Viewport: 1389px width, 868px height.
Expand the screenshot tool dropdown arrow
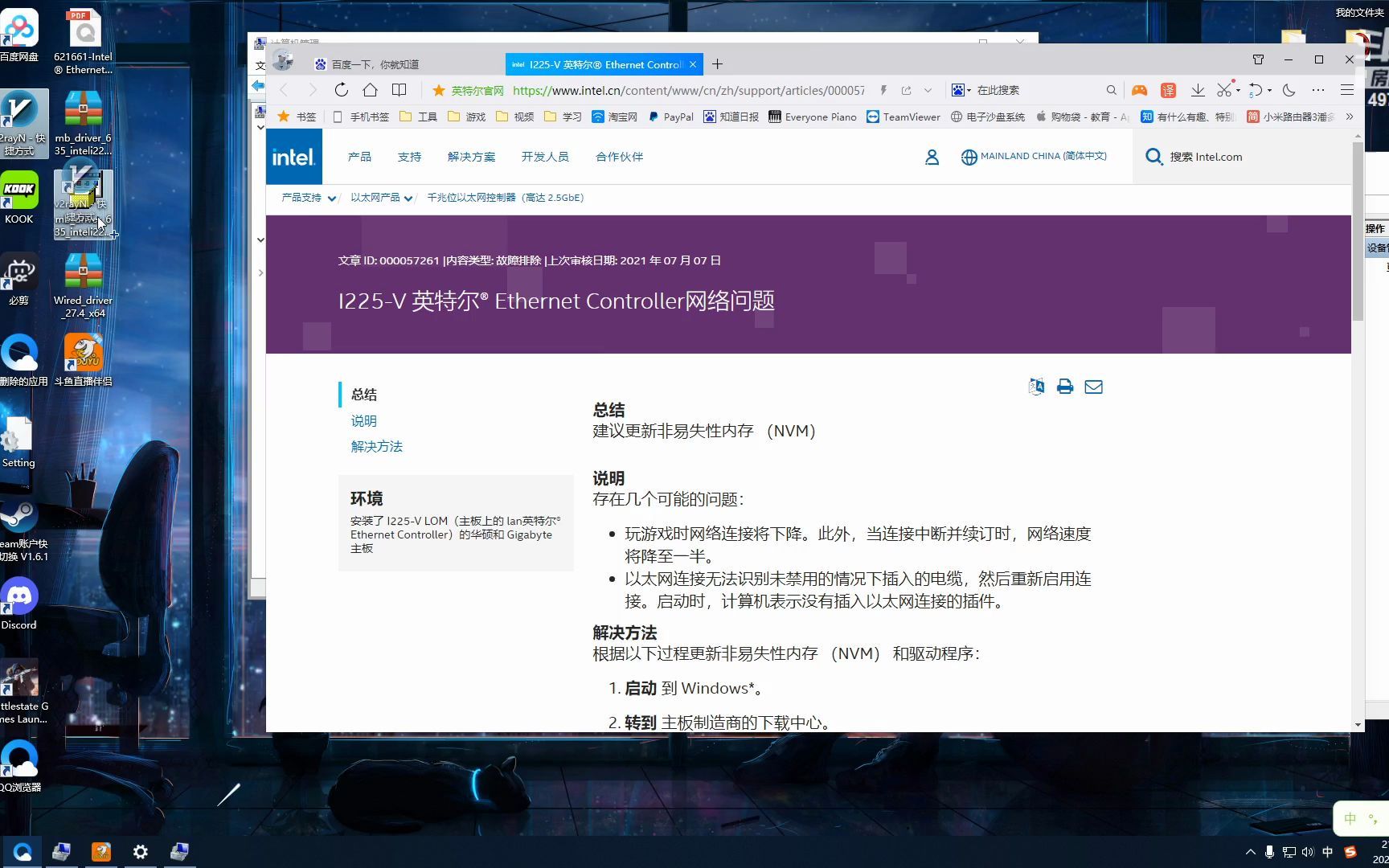pos(1238,90)
